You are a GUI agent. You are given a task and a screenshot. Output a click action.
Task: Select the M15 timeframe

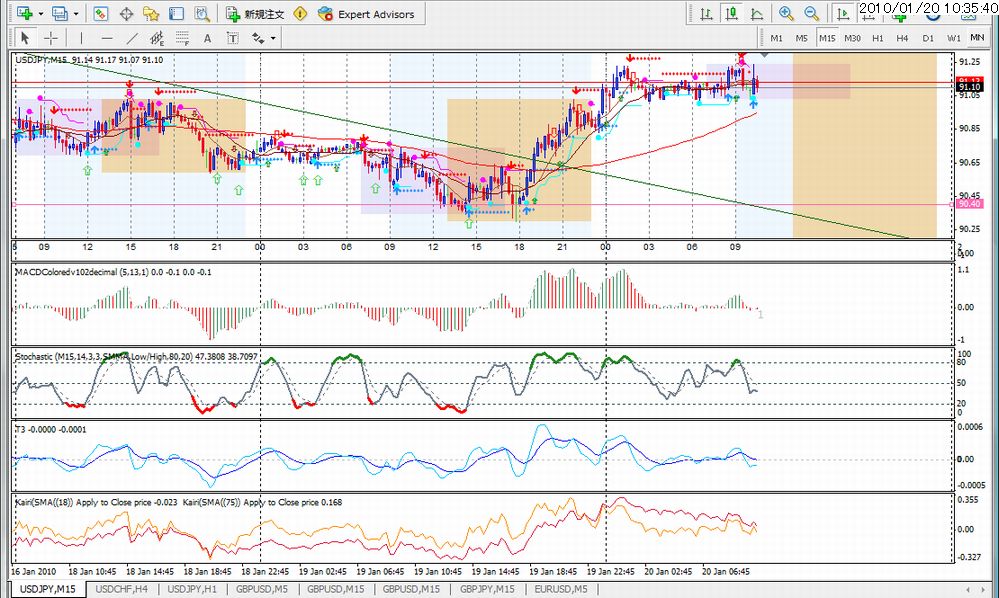(x=827, y=38)
